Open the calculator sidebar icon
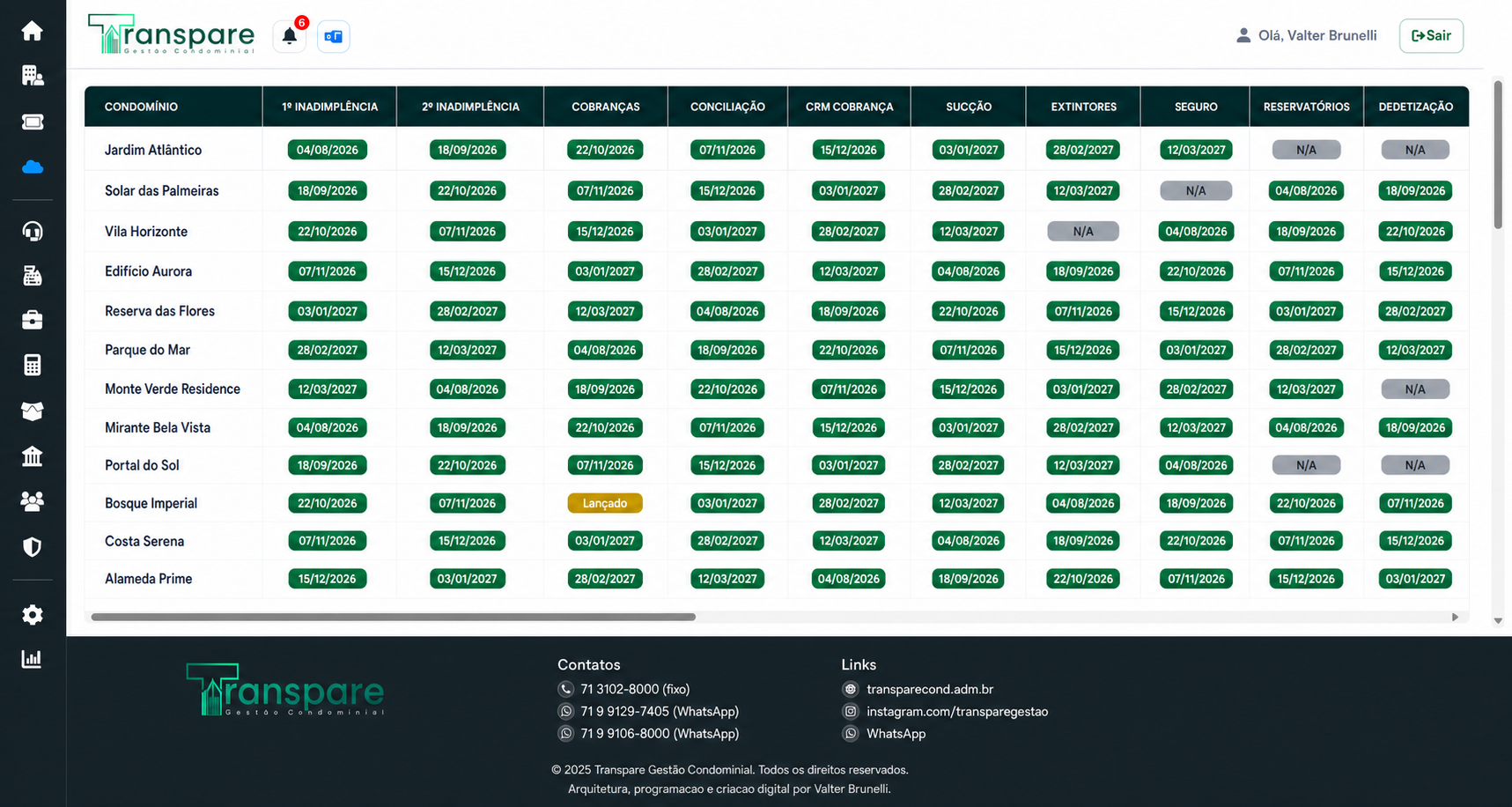Screen dimensions: 1512x807 coord(33,365)
